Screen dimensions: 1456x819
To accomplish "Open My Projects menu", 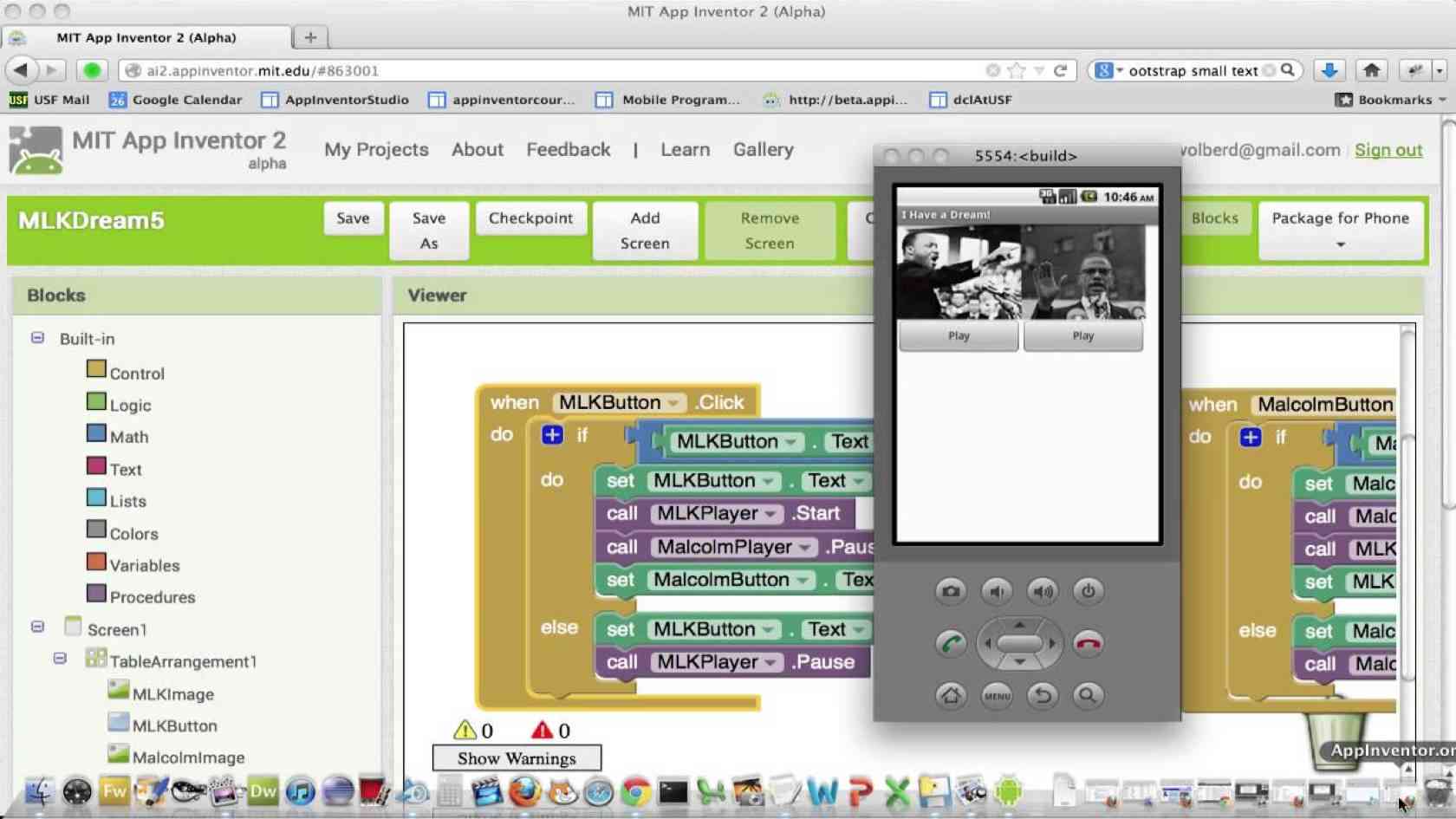I will point(376,149).
